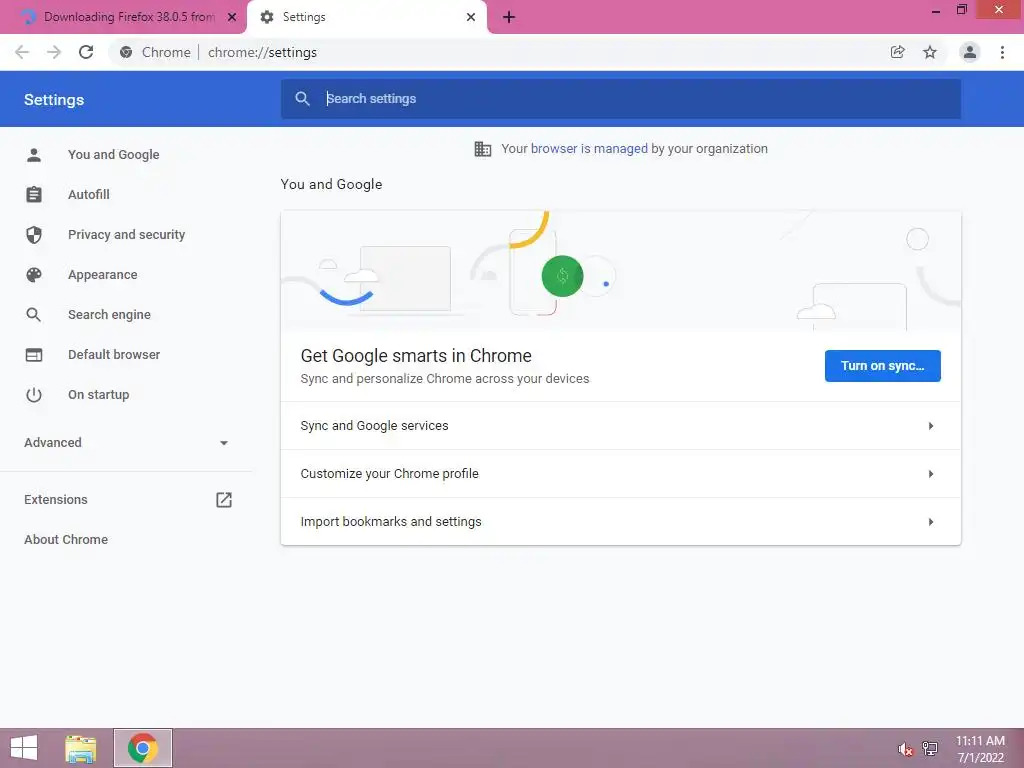Go to Privacy and security settings
1024x768 pixels.
(x=127, y=234)
